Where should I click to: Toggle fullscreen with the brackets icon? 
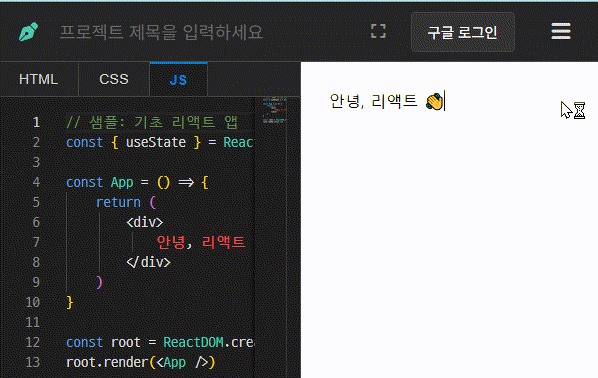pos(378,31)
